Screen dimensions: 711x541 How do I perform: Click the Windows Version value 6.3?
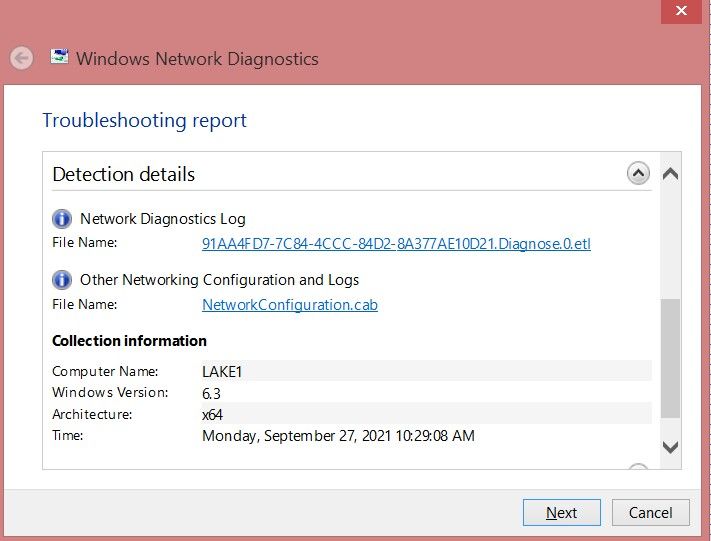click(211, 394)
